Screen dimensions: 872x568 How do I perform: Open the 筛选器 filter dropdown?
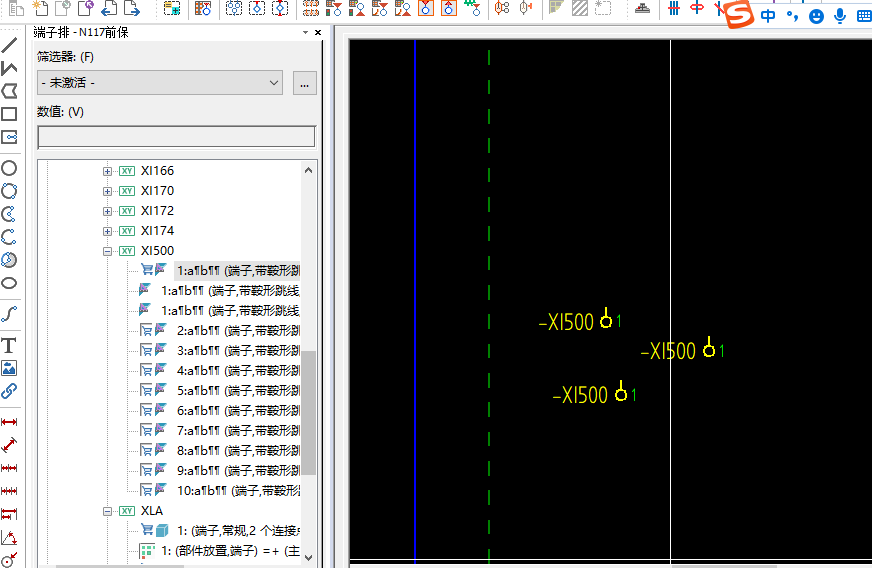(x=160, y=83)
